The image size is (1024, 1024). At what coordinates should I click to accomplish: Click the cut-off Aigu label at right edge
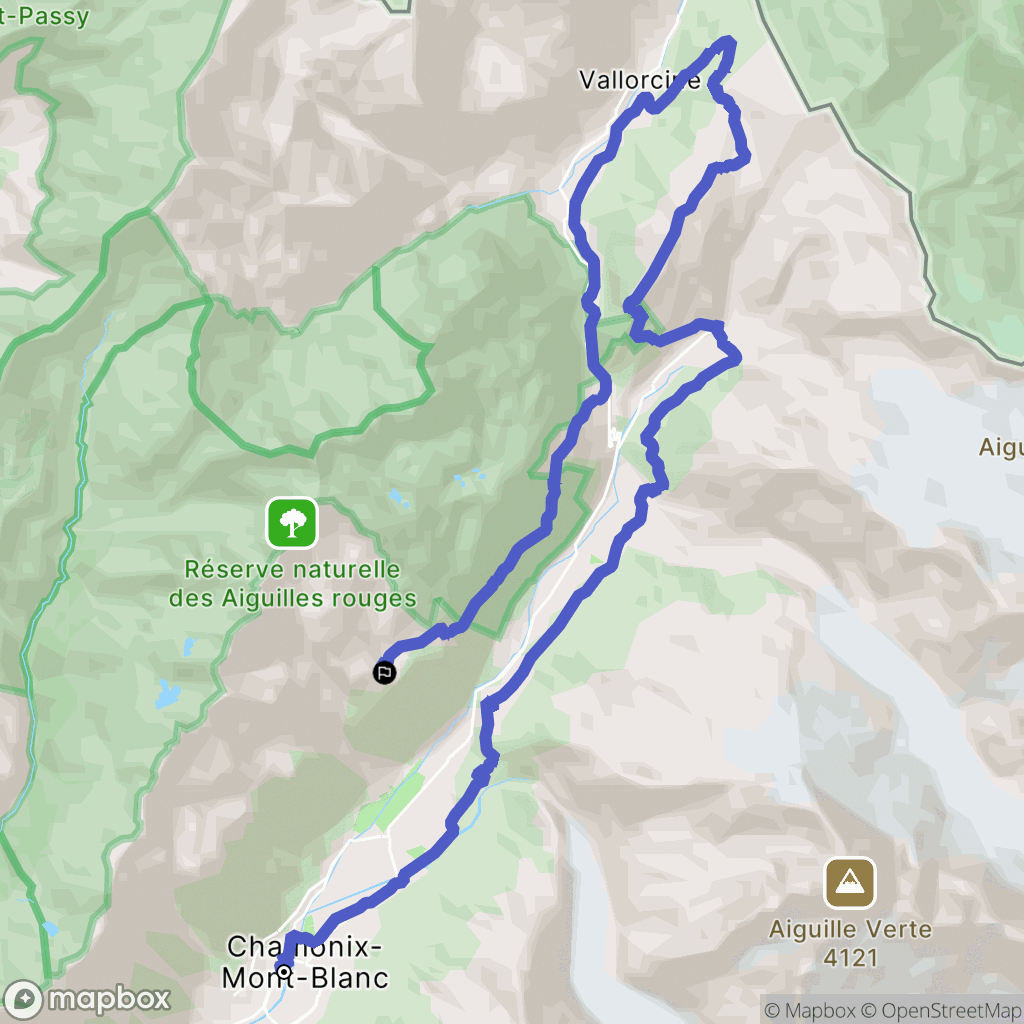[x=1001, y=448]
